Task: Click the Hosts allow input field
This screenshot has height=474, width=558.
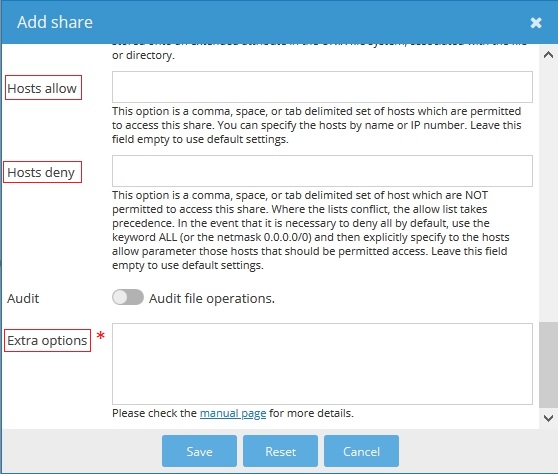Action: (x=322, y=87)
